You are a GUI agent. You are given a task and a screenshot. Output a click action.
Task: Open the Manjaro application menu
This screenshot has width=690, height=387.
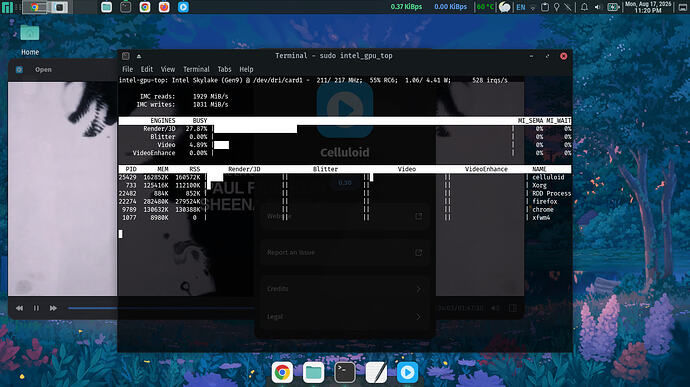7,7
